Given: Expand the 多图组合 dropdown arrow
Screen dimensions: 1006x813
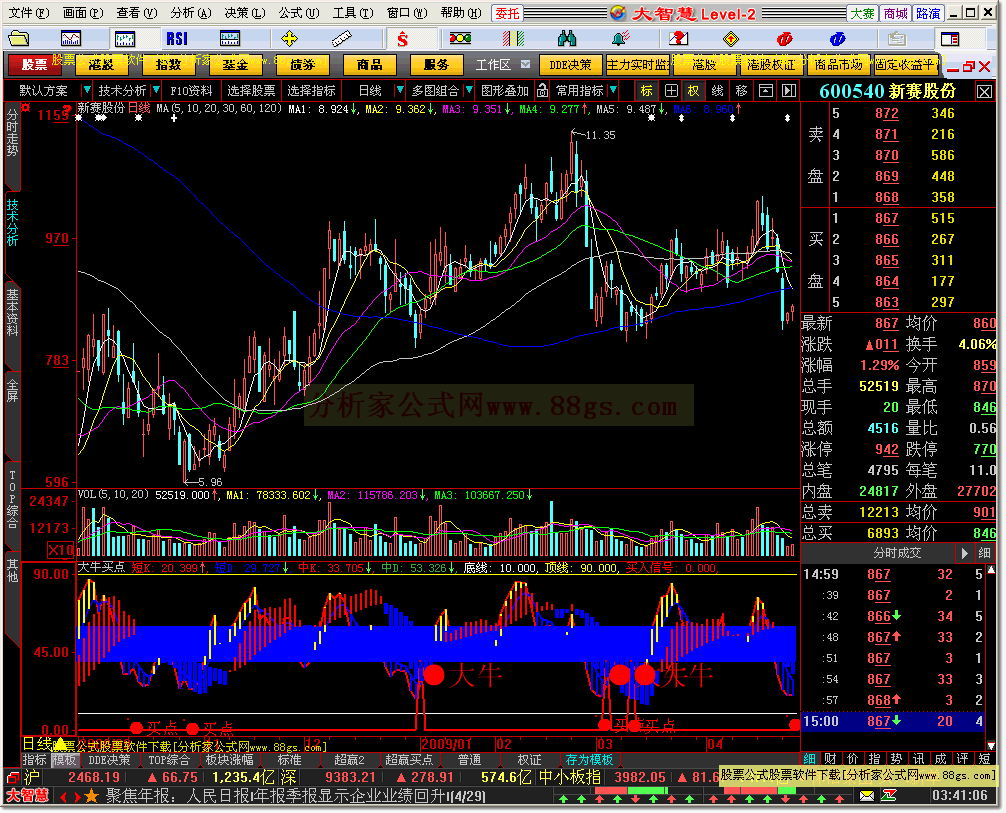Looking at the screenshot, I should coord(469,90).
